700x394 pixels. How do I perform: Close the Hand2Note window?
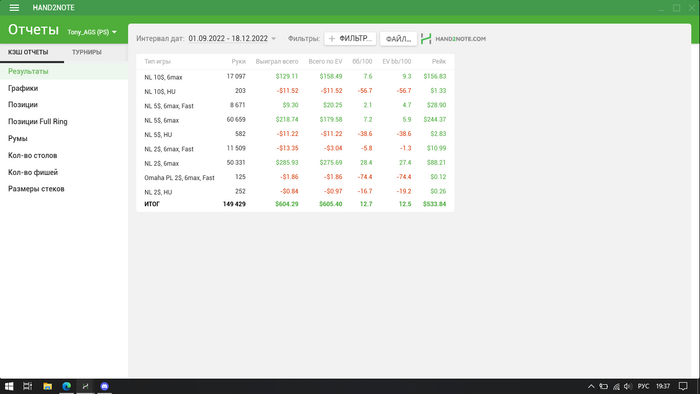(x=692, y=8)
